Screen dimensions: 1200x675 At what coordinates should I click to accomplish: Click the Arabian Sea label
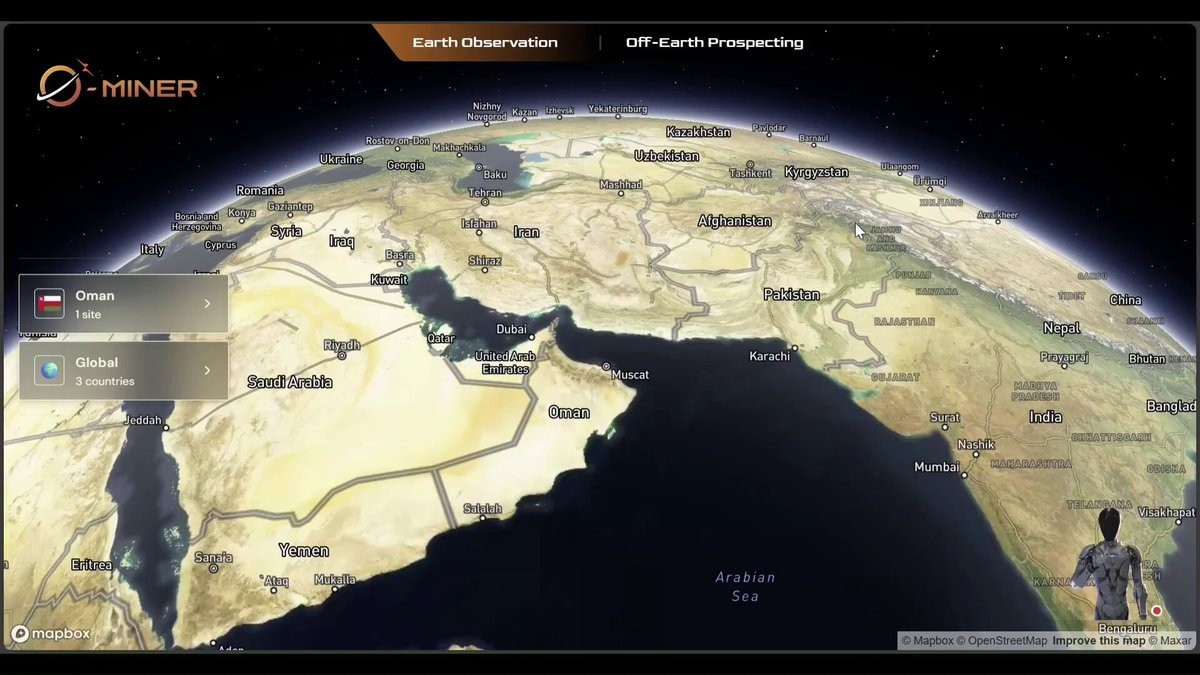pyautogui.click(x=745, y=586)
